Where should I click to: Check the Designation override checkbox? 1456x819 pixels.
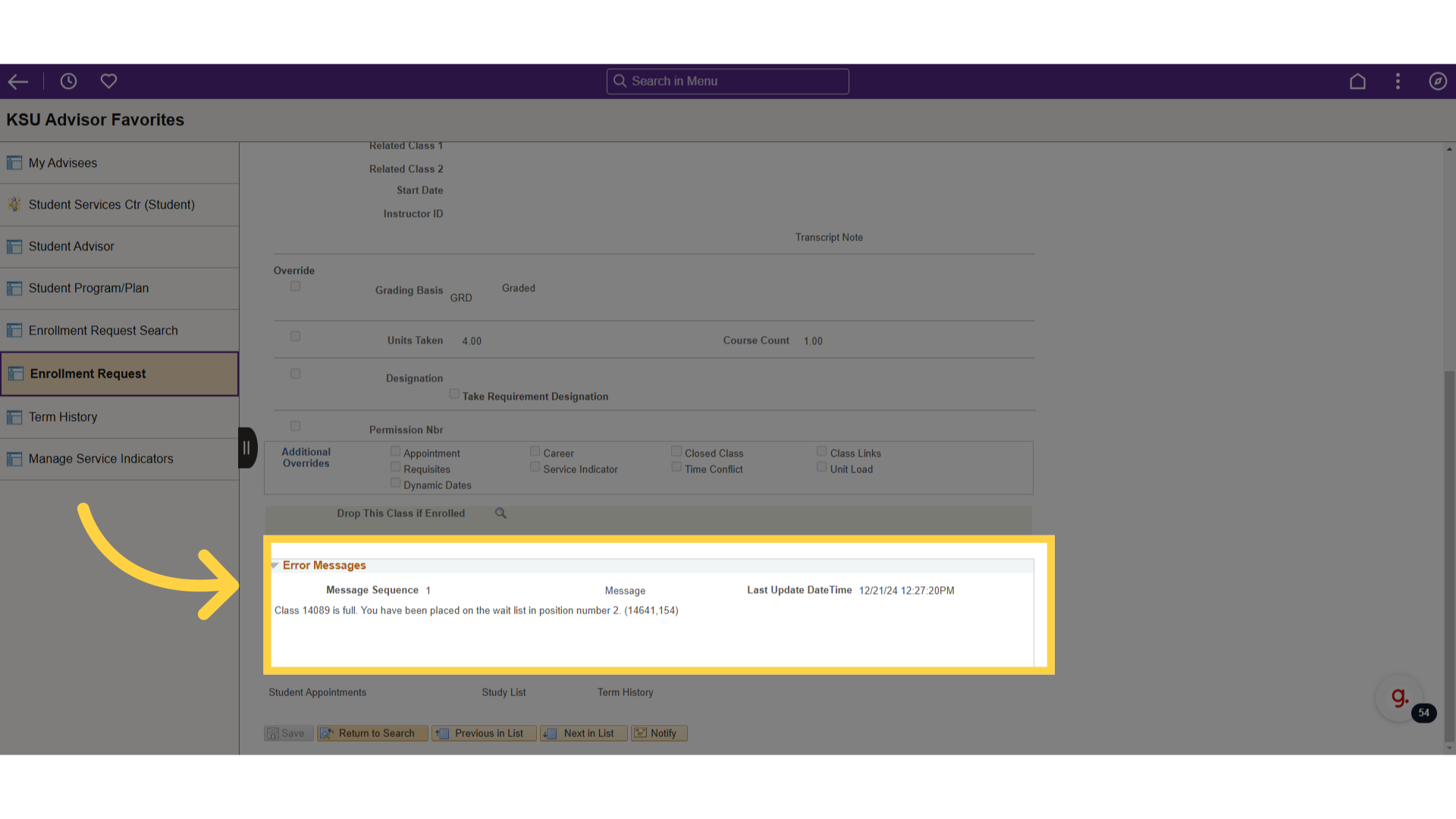click(x=295, y=374)
